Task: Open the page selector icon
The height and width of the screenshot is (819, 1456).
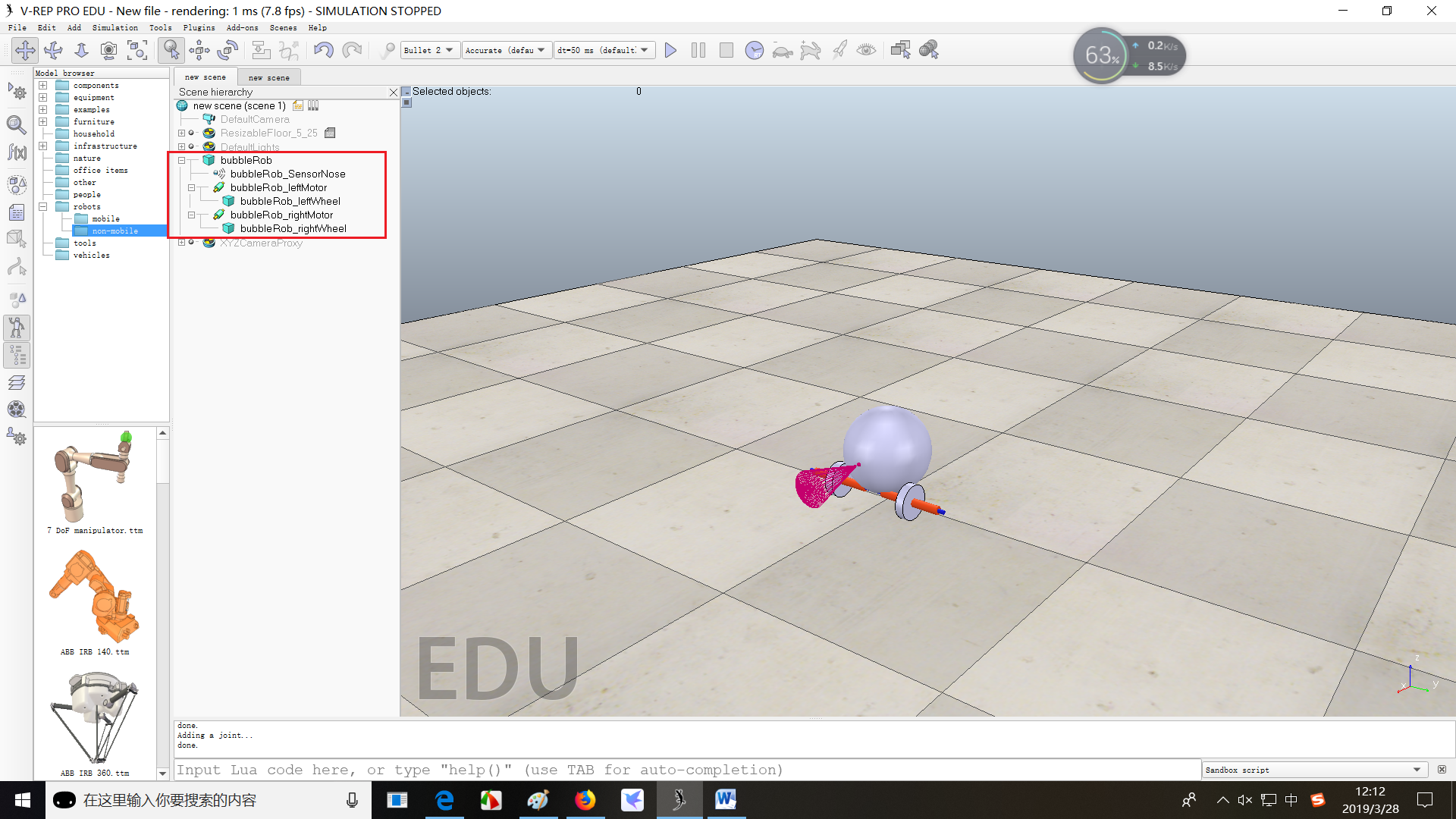Action: 900,50
